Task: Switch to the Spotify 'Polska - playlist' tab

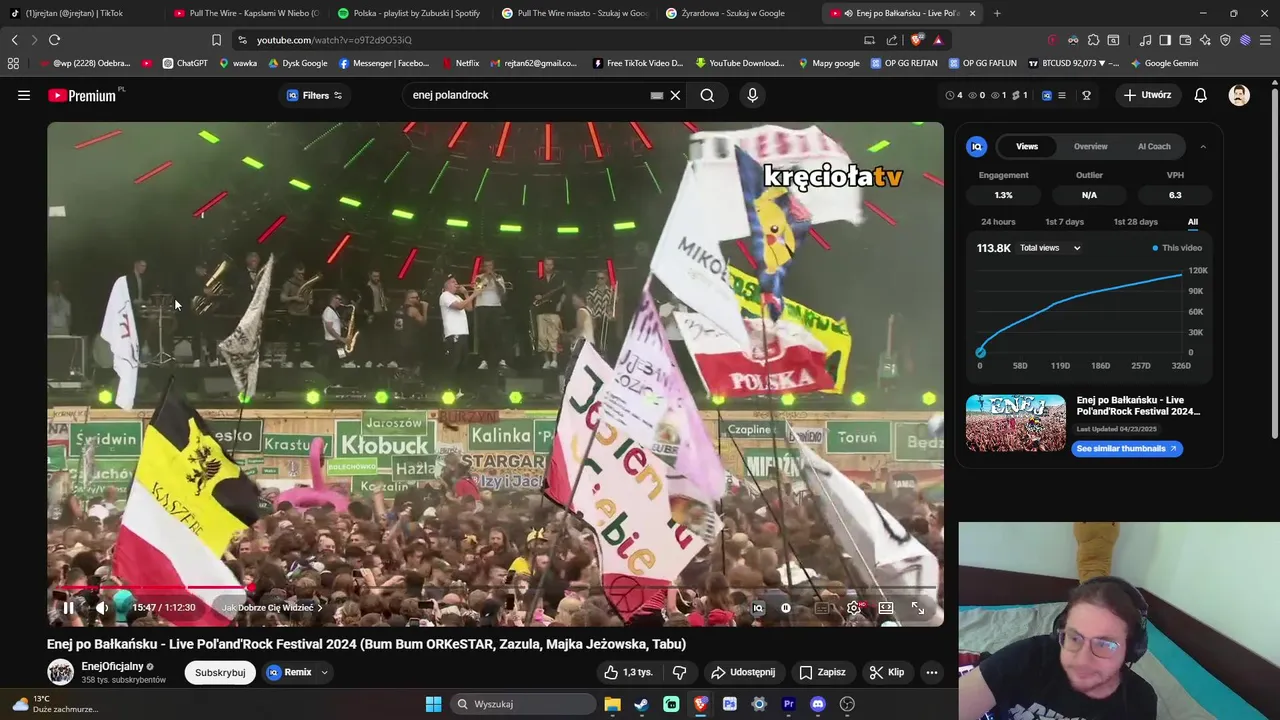Action: [x=410, y=13]
